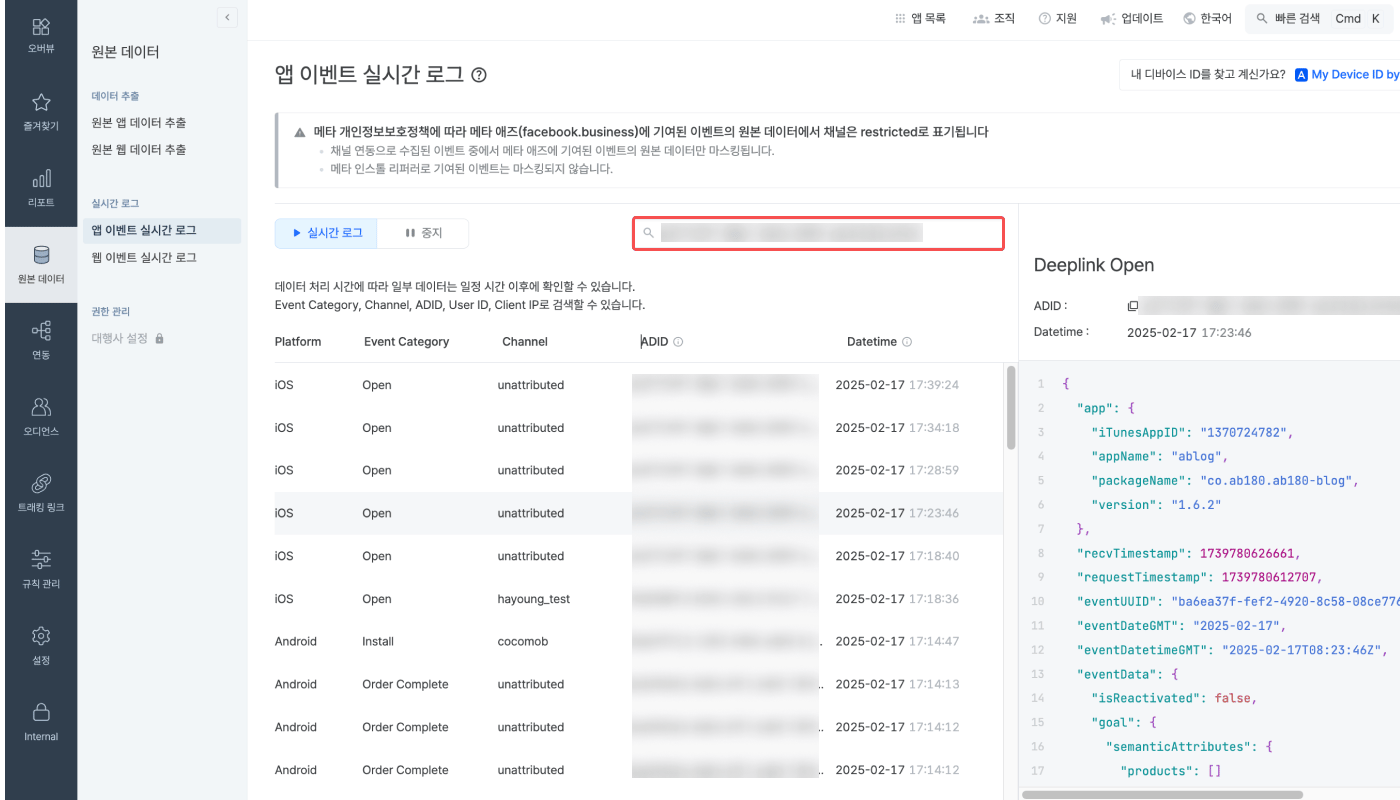Select the iOS Open row at 17:18:40

[x=638, y=556]
